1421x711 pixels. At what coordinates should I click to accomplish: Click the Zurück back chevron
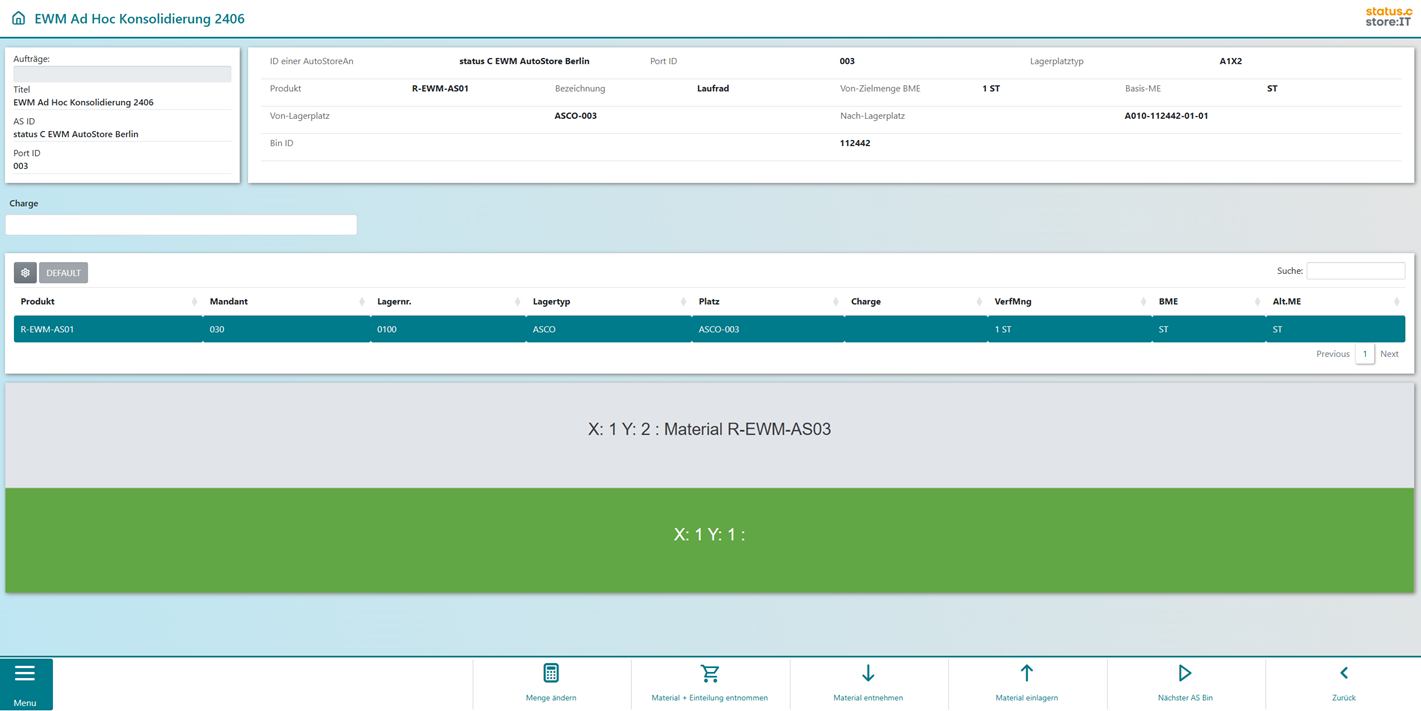pyautogui.click(x=1344, y=674)
